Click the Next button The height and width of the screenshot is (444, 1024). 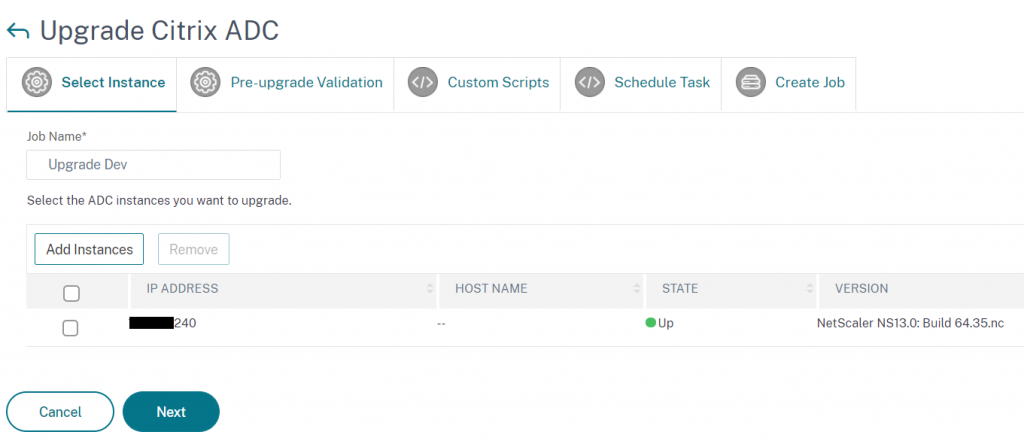171,412
